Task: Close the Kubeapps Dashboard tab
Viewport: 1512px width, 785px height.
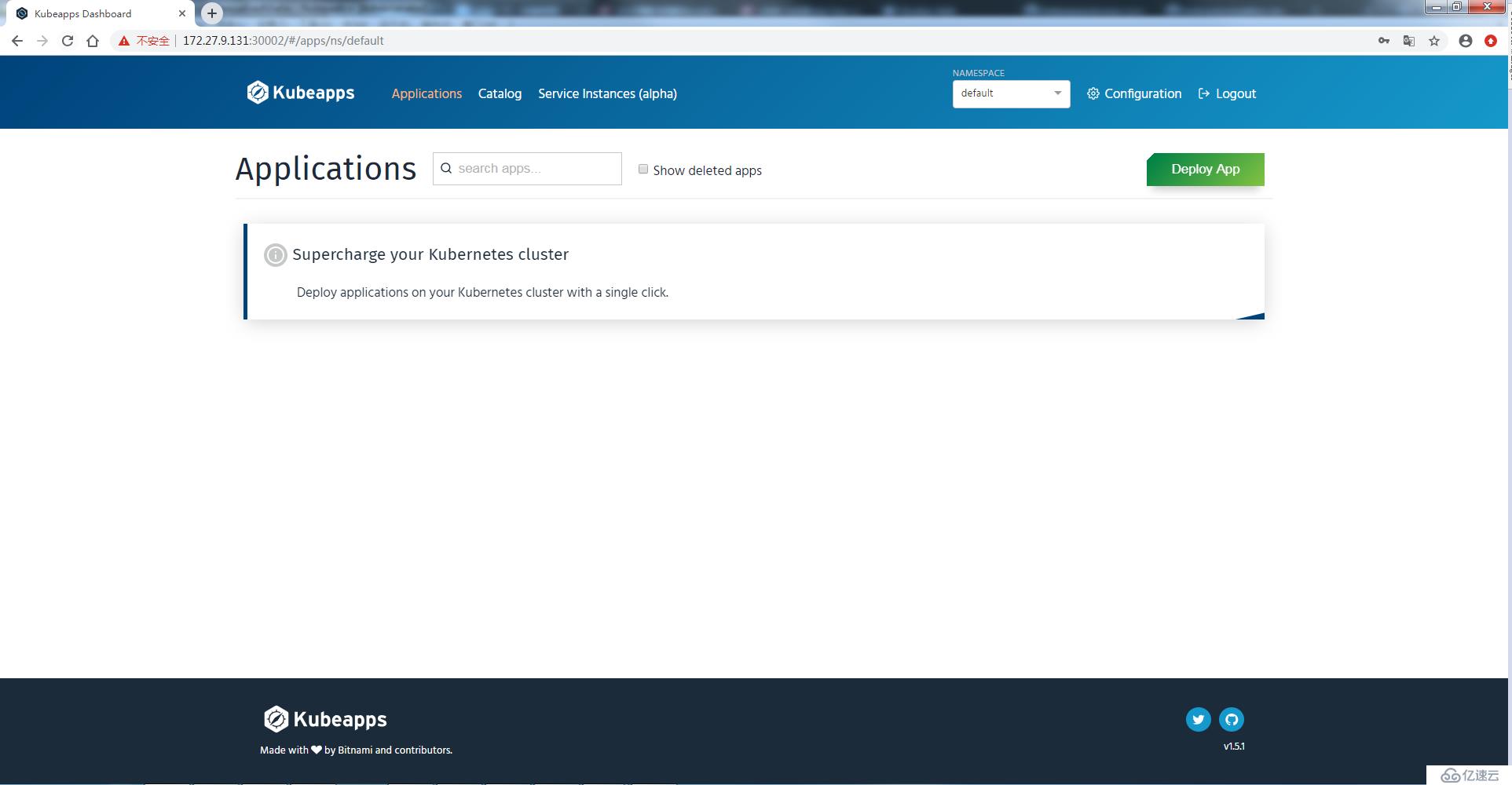Action: [x=182, y=13]
